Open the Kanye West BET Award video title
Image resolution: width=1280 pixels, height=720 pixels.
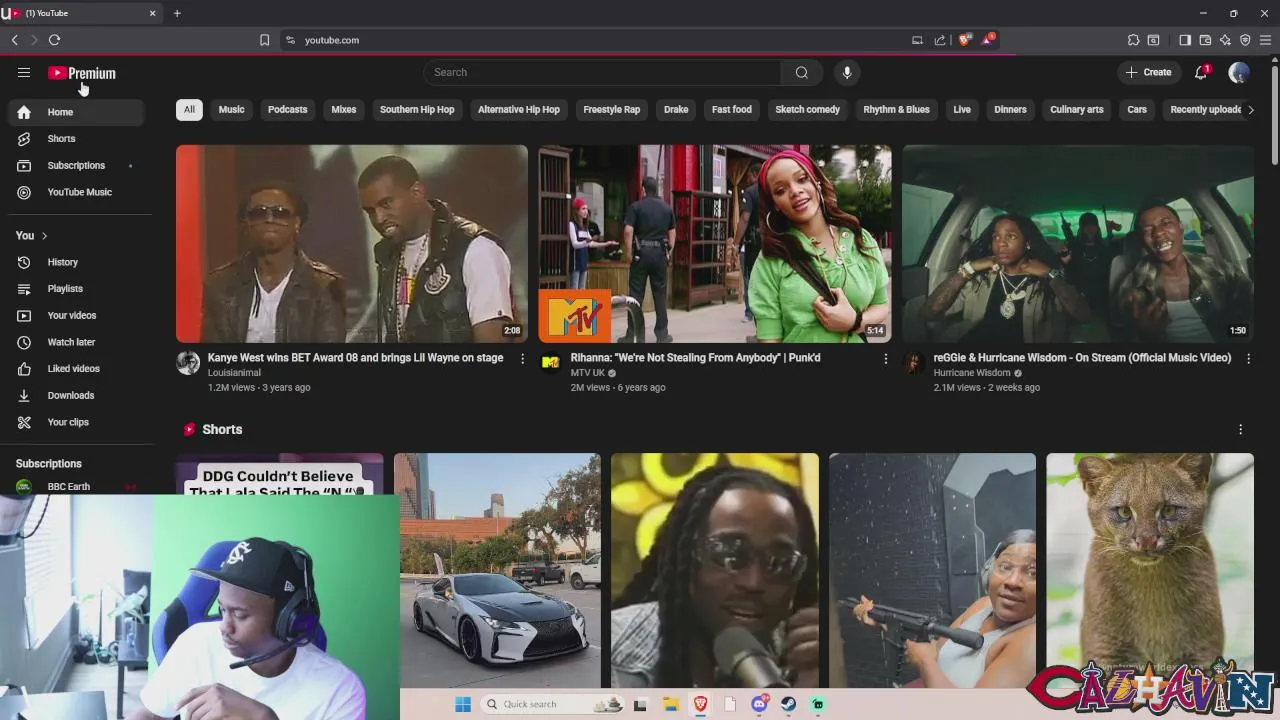pyautogui.click(x=355, y=357)
